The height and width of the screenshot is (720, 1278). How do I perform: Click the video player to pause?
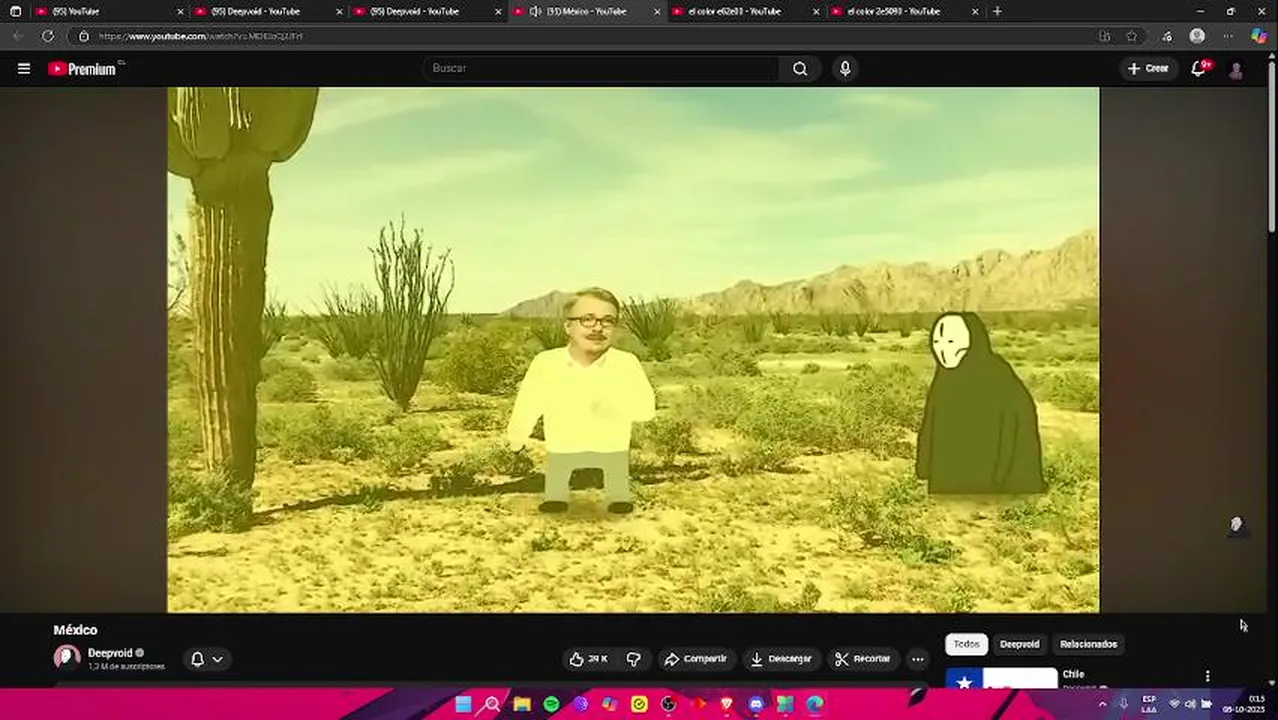(x=633, y=349)
